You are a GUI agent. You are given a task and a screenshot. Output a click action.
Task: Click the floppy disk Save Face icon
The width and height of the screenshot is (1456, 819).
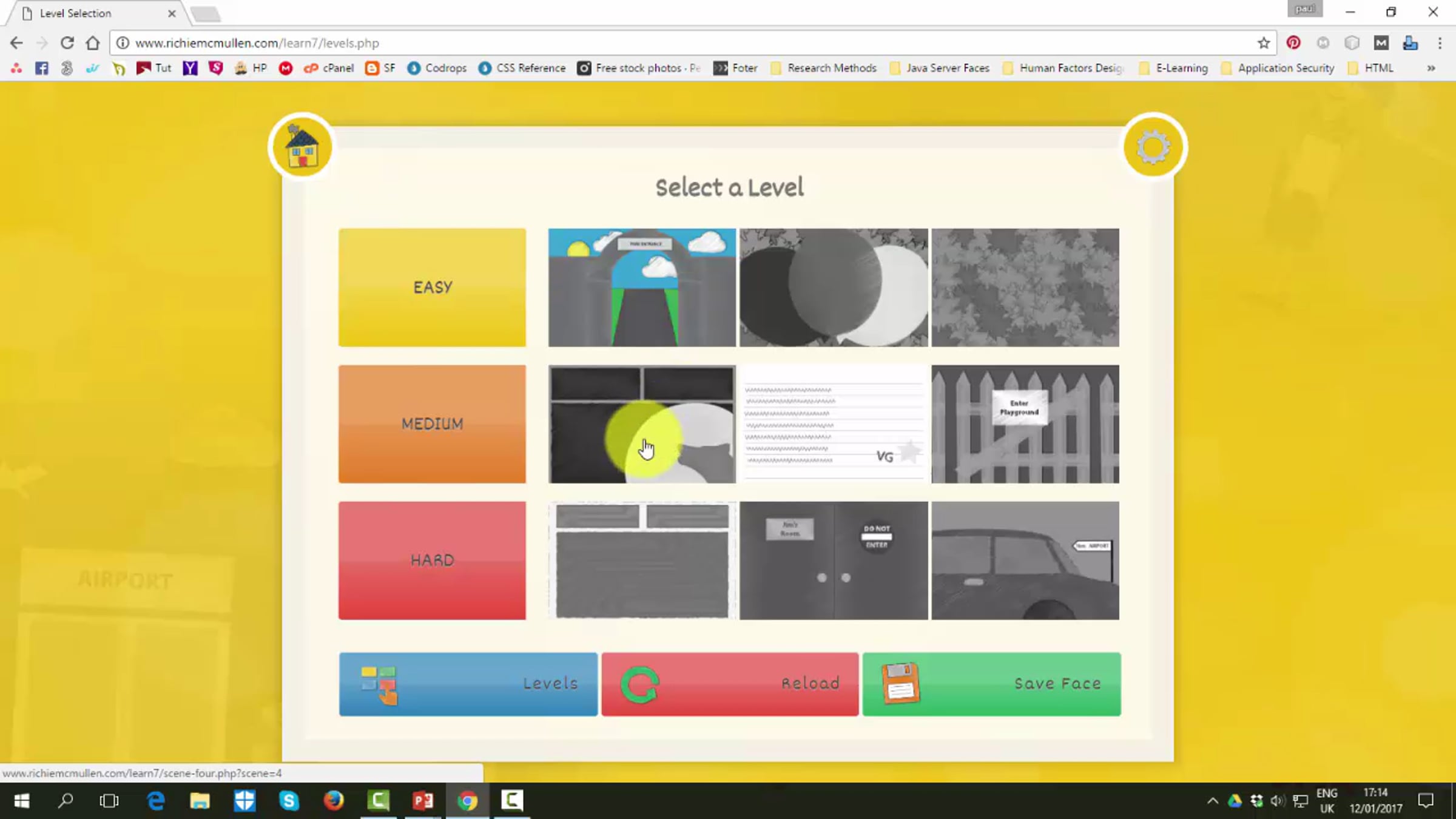(x=900, y=684)
